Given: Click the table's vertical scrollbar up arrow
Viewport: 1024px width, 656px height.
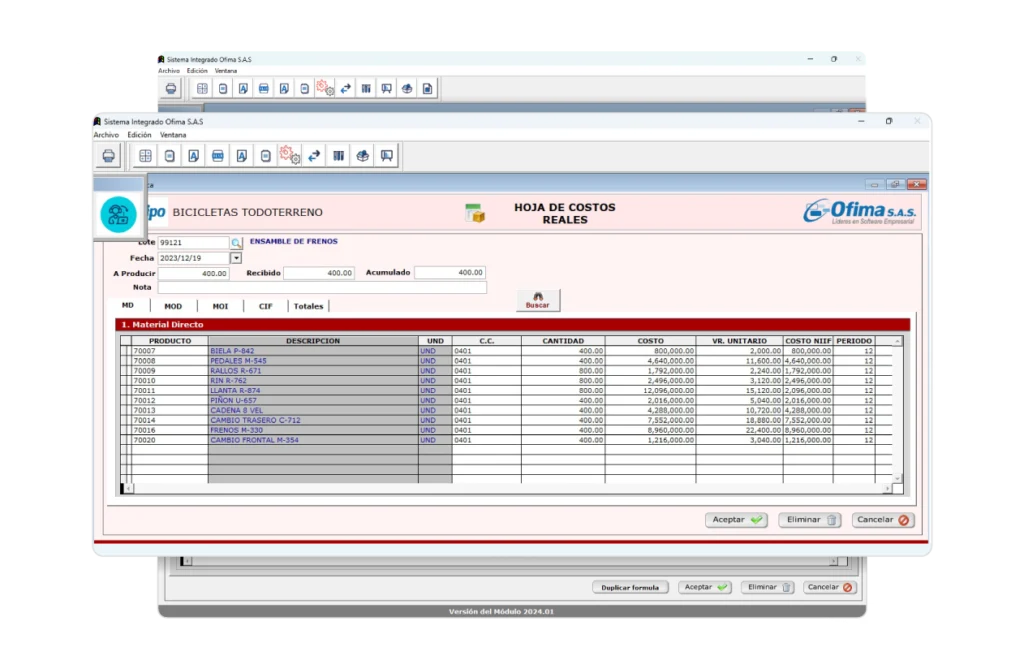Looking at the screenshot, I should (x=897, y=341).
